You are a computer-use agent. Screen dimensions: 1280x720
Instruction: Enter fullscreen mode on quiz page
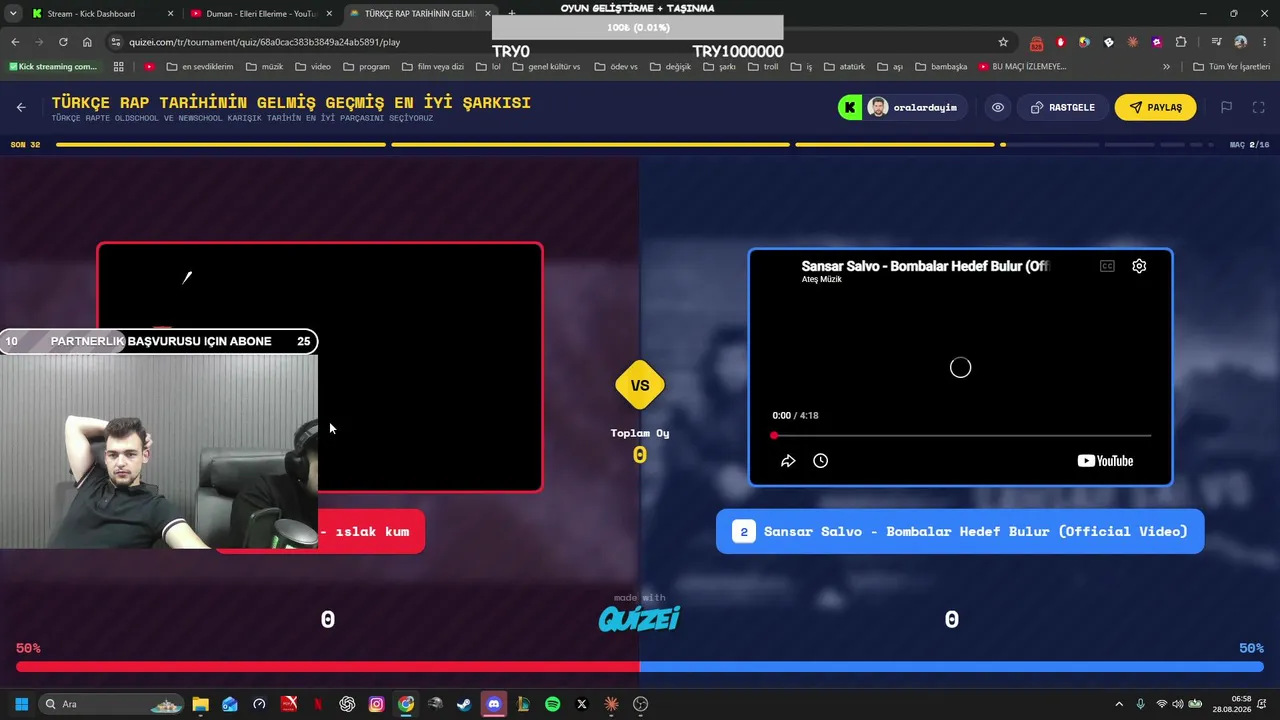coord(1259,107)
